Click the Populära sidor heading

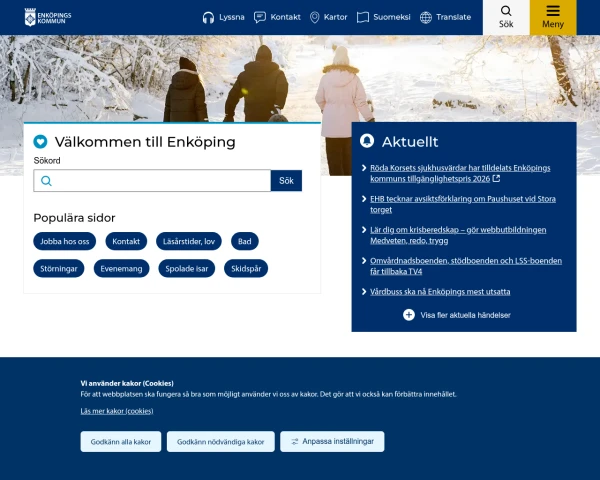[74, 218]
